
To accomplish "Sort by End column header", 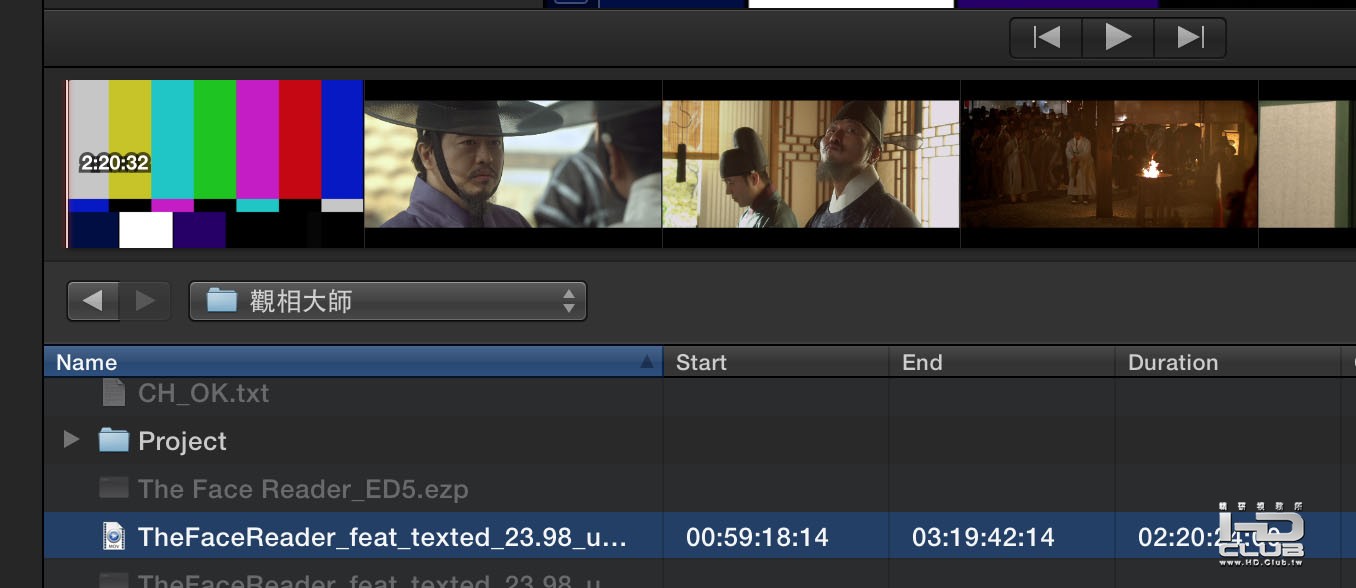I will tap(1002, 362).
